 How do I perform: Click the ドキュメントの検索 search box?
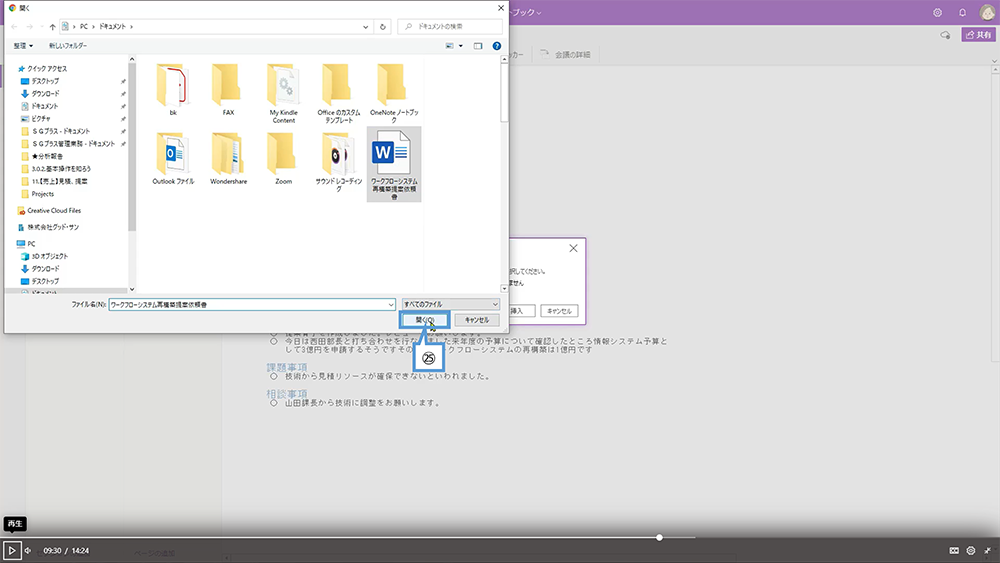[450, 27]
